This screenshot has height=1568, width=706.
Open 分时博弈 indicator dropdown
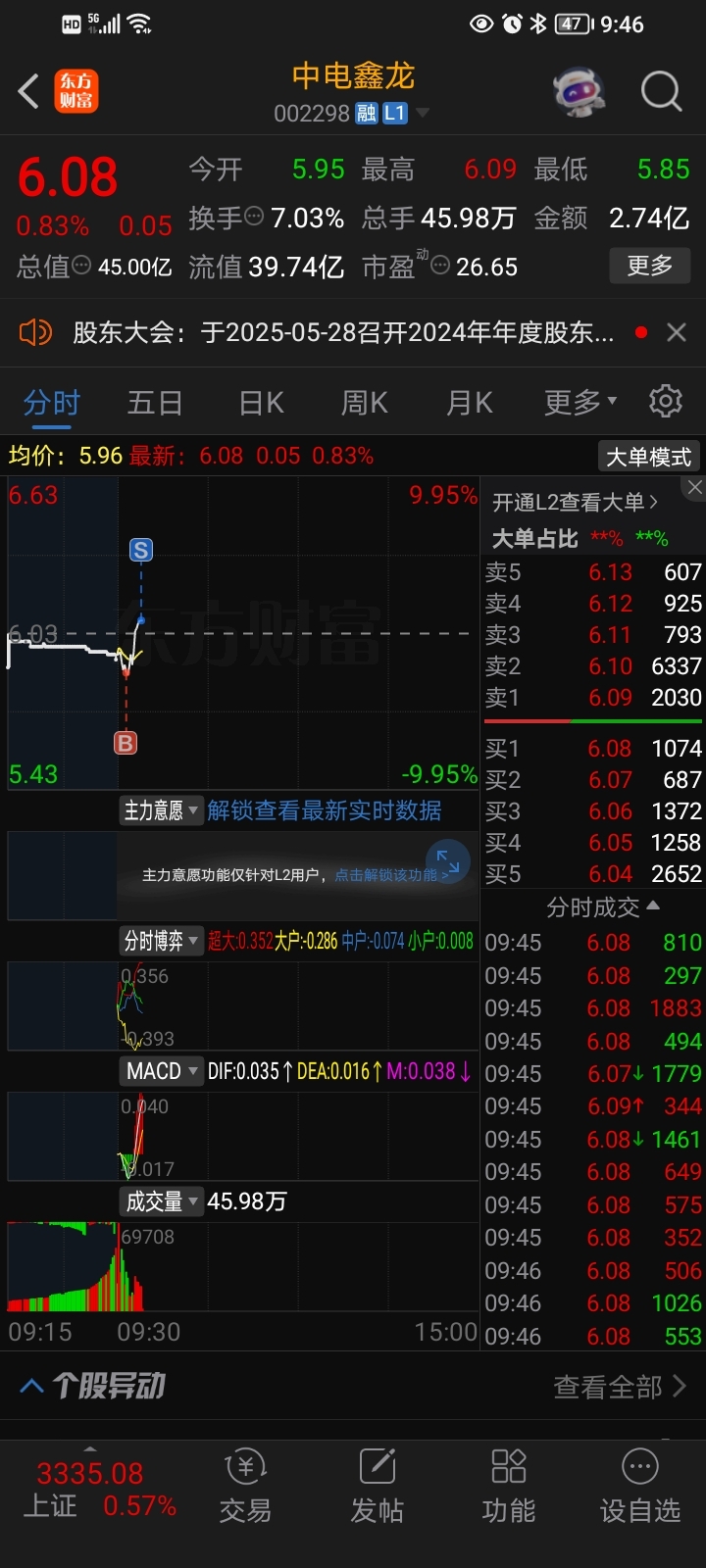coord(161,941)
